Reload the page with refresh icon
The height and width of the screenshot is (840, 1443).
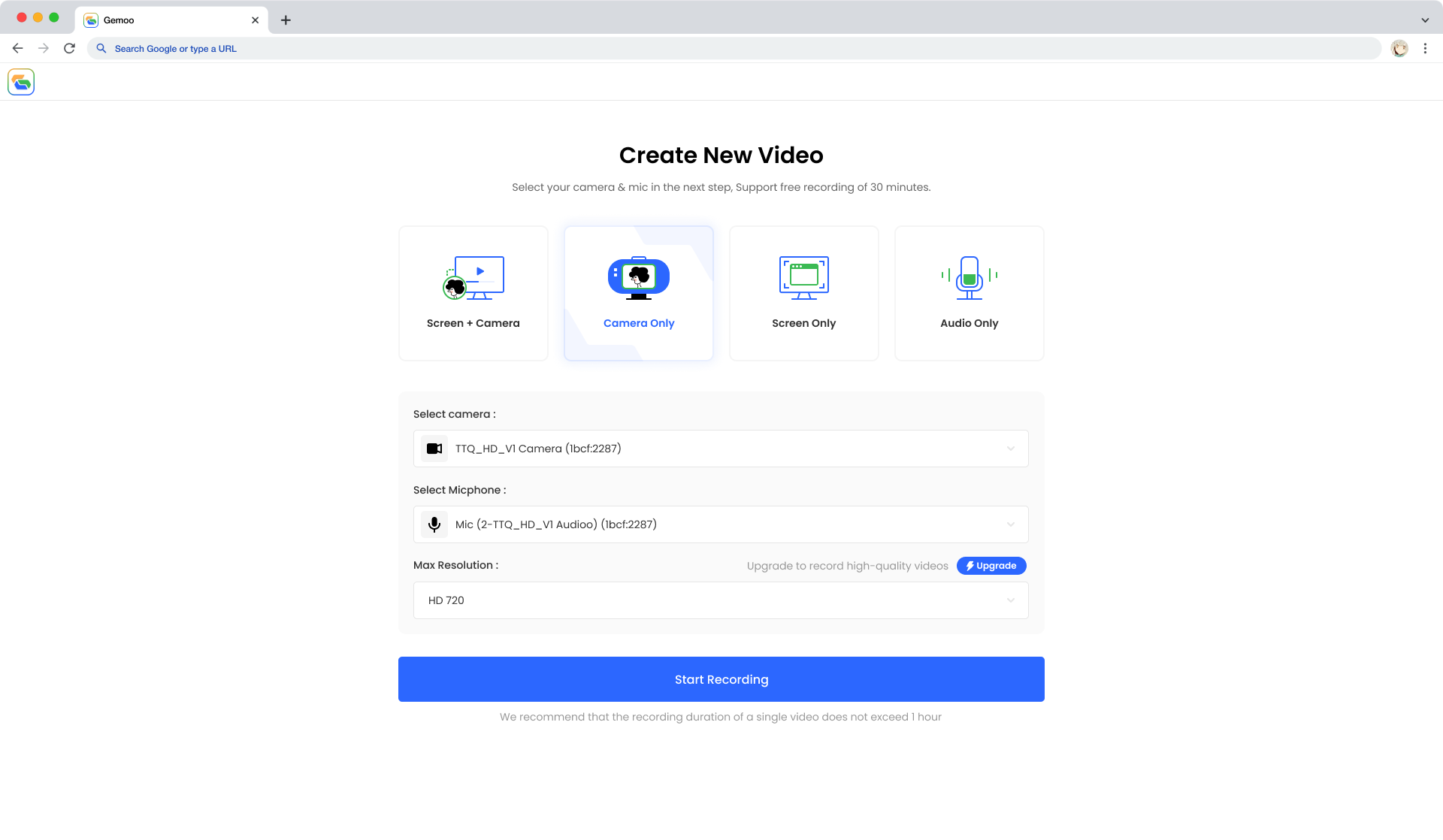(x=69, y=48)
